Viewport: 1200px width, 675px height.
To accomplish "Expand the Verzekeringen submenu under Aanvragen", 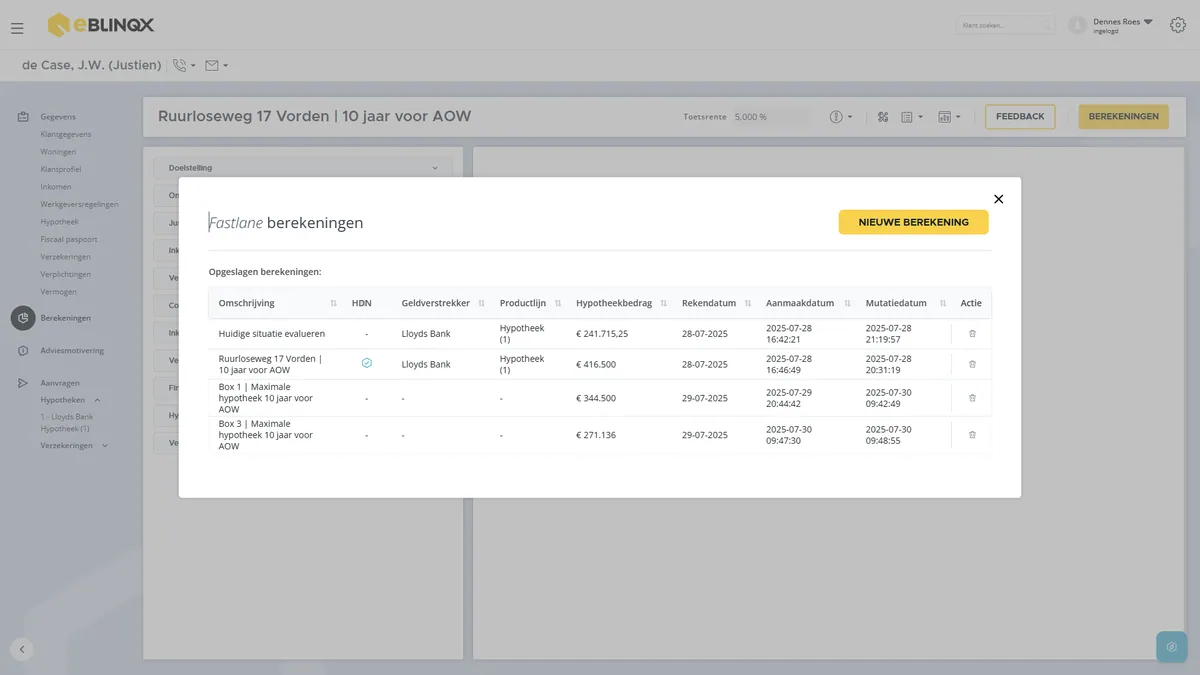I will [105, 445].
